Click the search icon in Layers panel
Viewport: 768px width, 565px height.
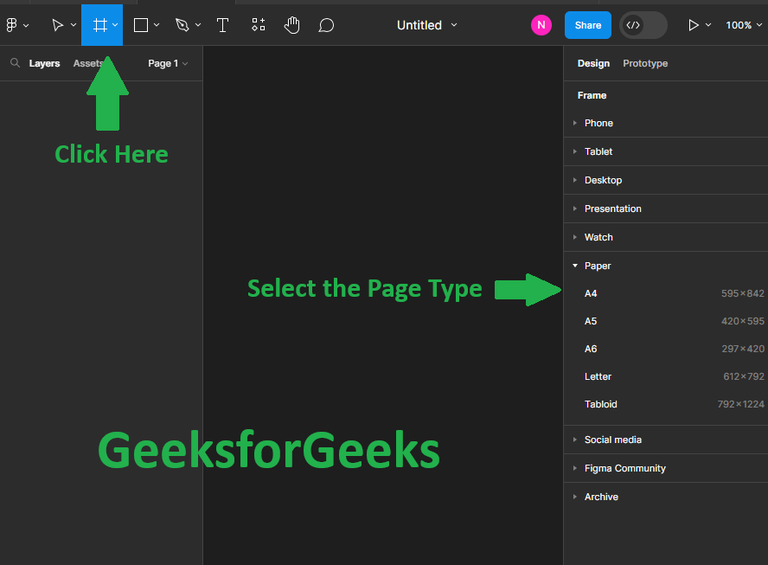(15, 63)
